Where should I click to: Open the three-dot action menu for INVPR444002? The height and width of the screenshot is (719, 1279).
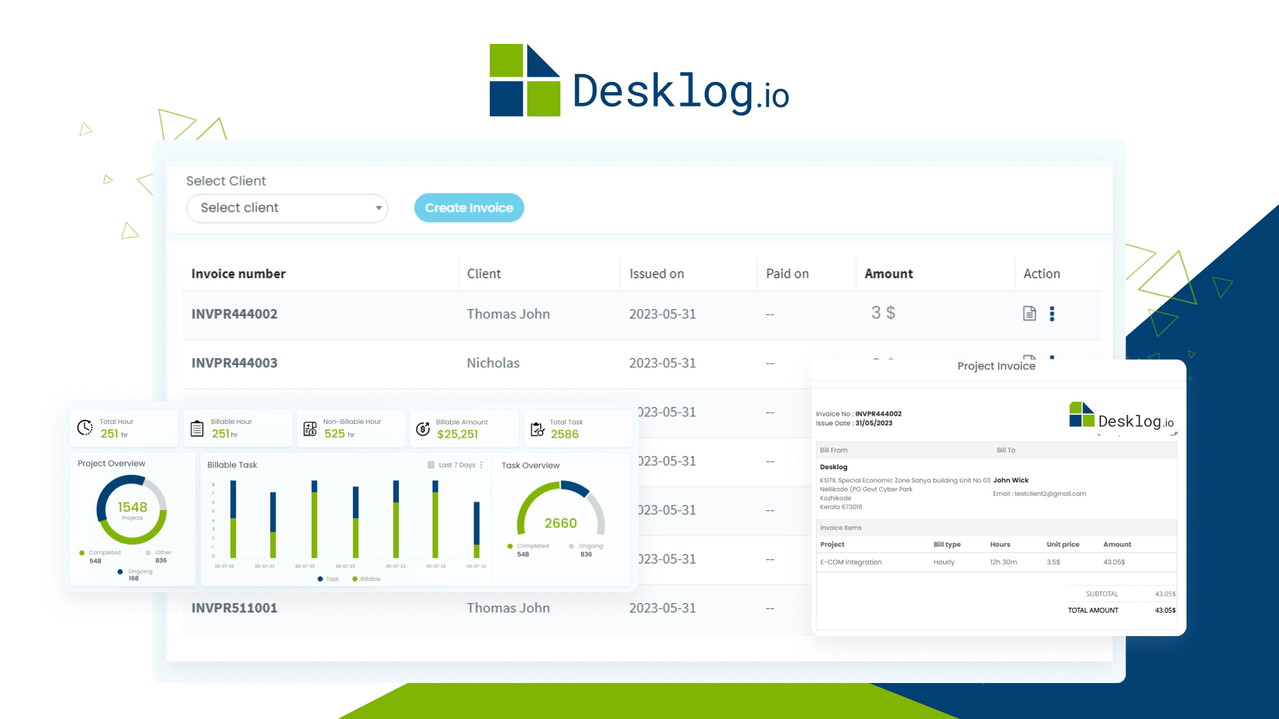coord(1052,314)
